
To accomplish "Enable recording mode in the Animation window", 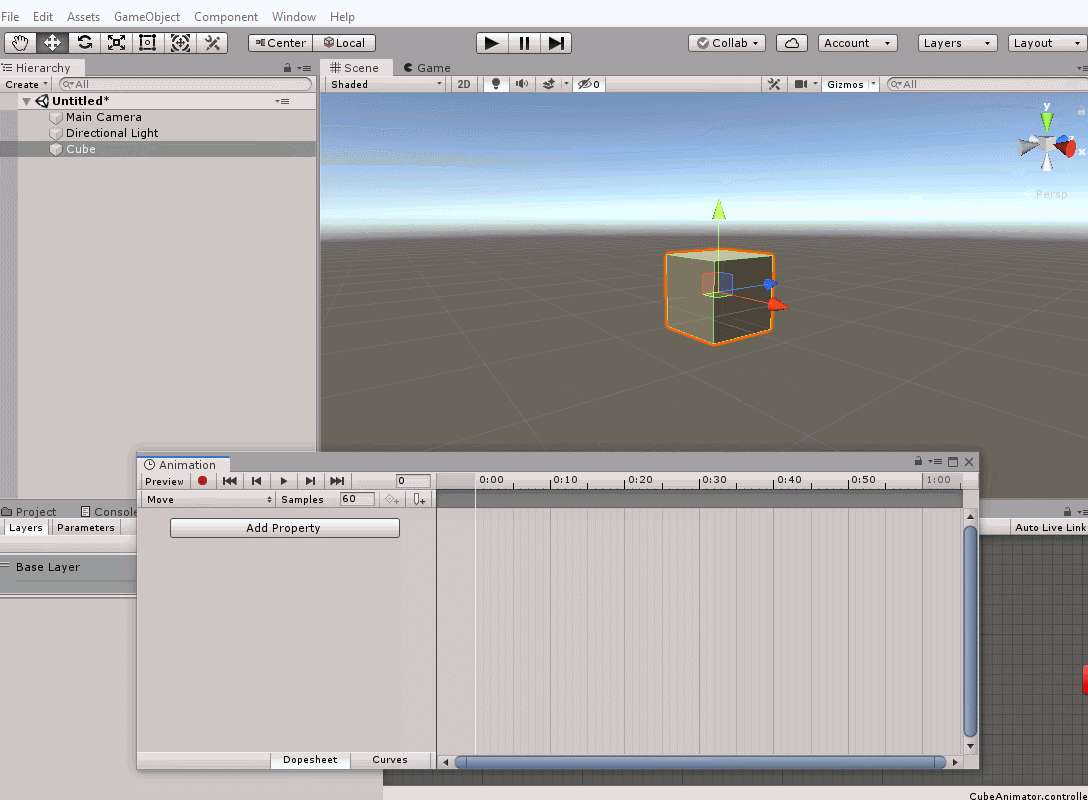I will [203, 481].
